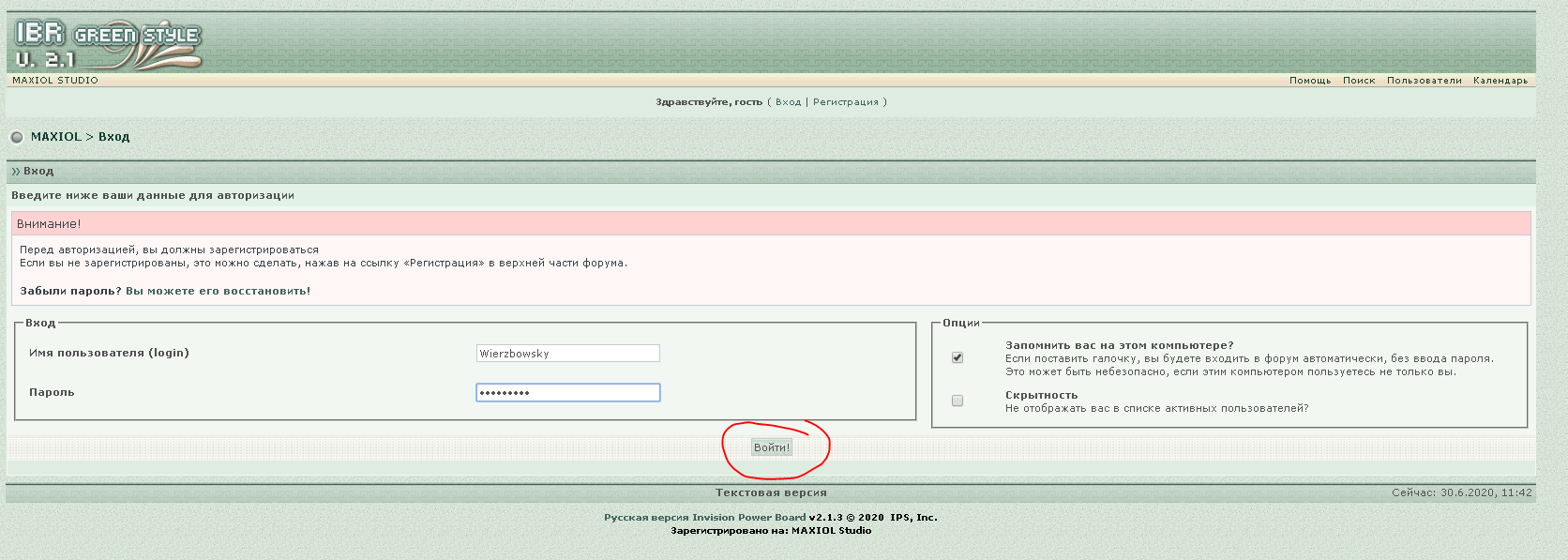Screen dimensions: 1568x560
Task: Go to the Пользователи page
Action: click(1424, 81)
